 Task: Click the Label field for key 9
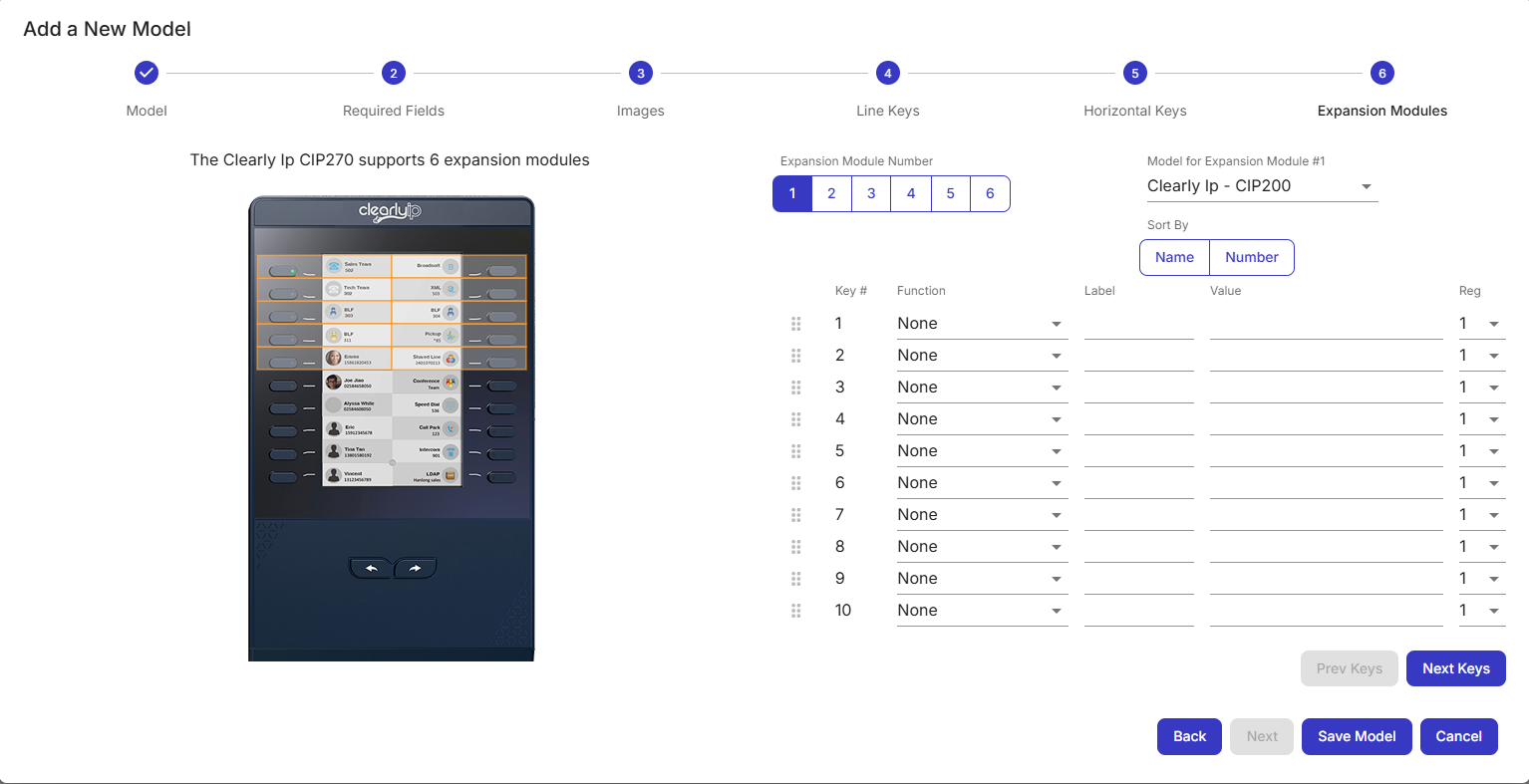tap(1139, 579)
